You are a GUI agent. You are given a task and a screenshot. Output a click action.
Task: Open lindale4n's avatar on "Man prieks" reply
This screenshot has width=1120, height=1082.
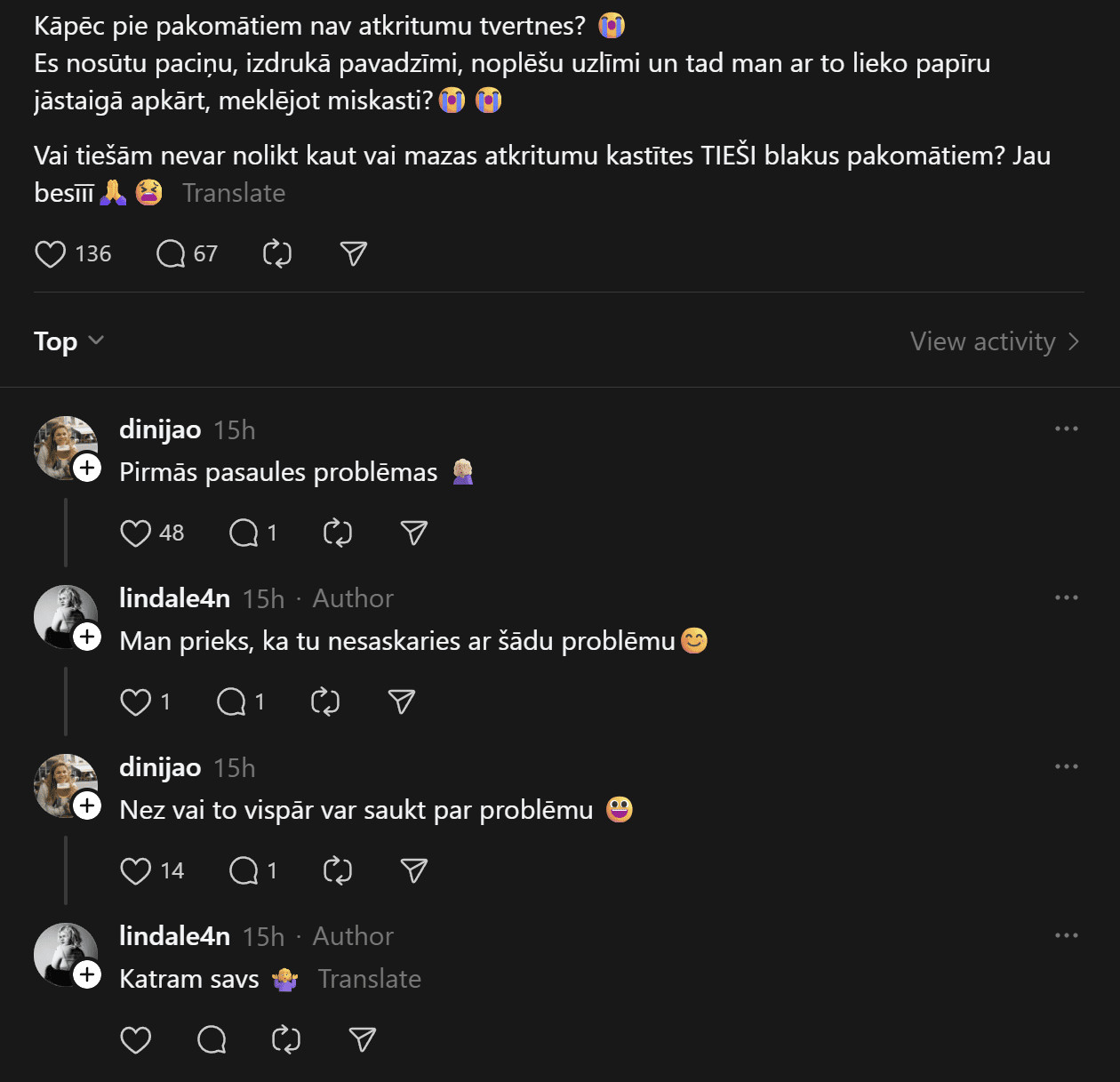pos(63,614)
